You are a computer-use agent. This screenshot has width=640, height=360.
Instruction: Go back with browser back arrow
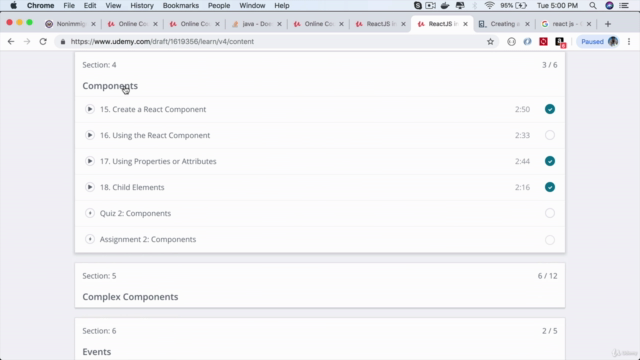[11, 42]
